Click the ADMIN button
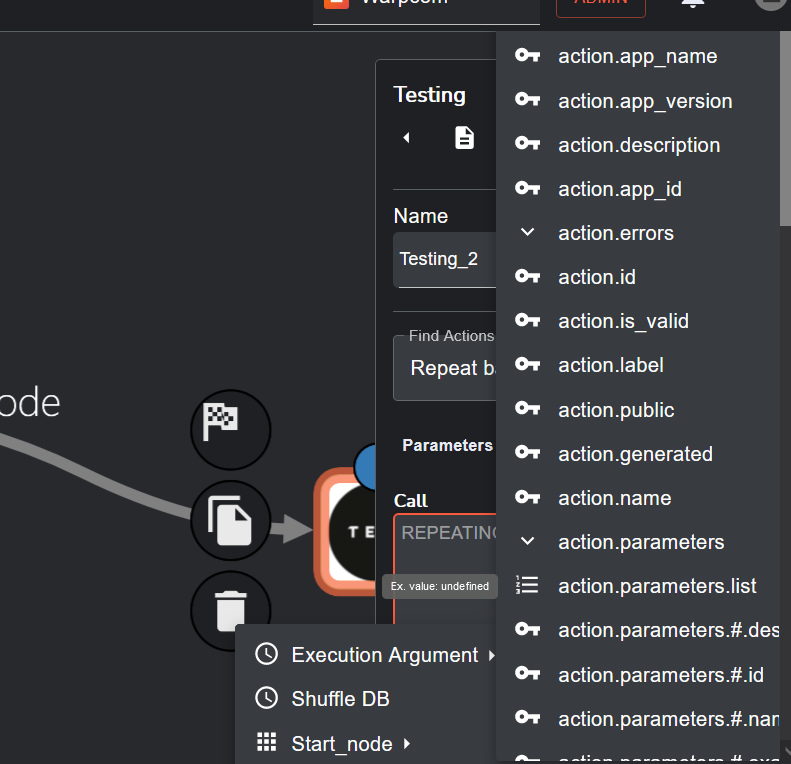This screenshot has width=791, height=764. (x=601, y=5)
